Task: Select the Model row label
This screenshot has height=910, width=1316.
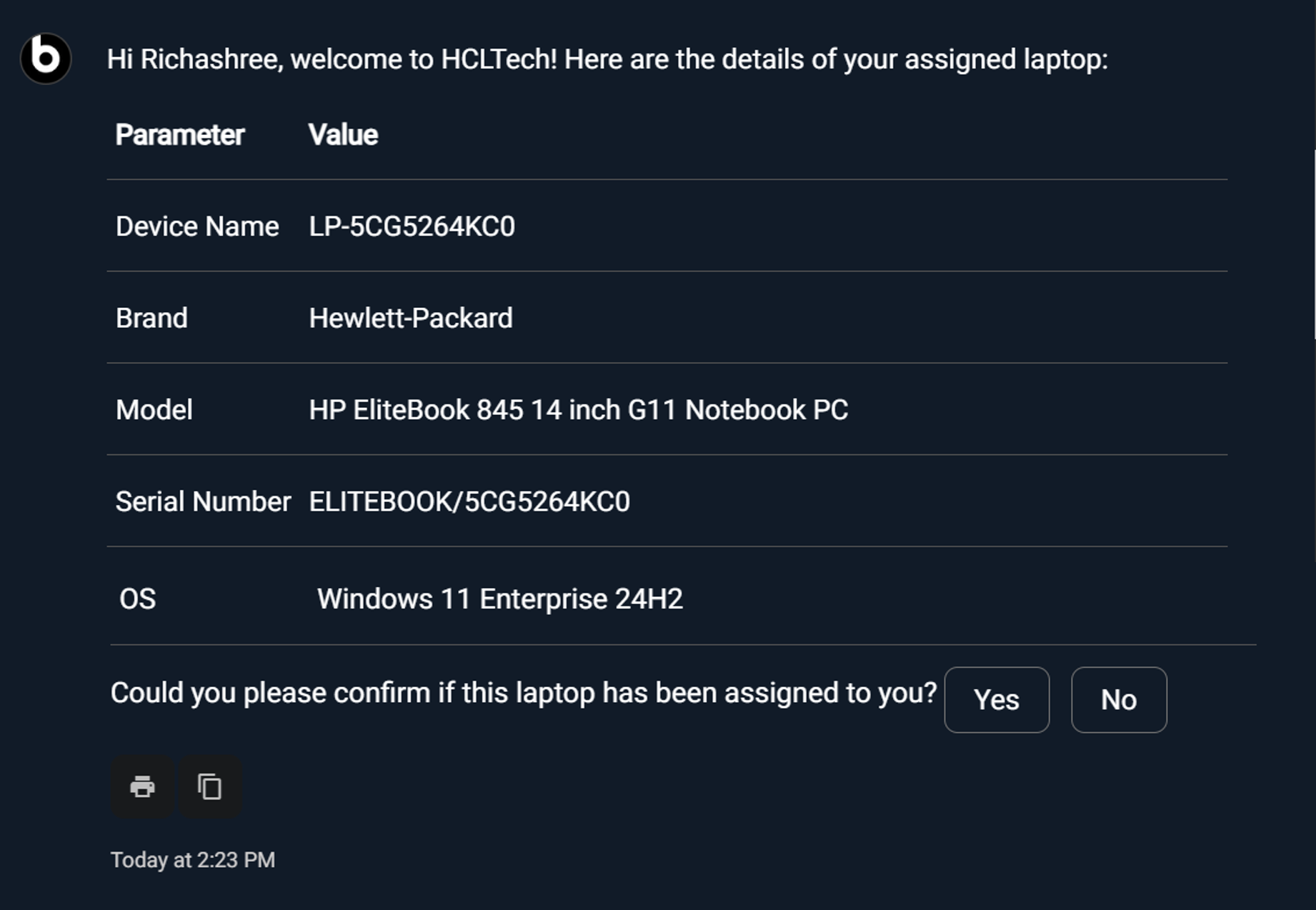Action: pos(154,410)
